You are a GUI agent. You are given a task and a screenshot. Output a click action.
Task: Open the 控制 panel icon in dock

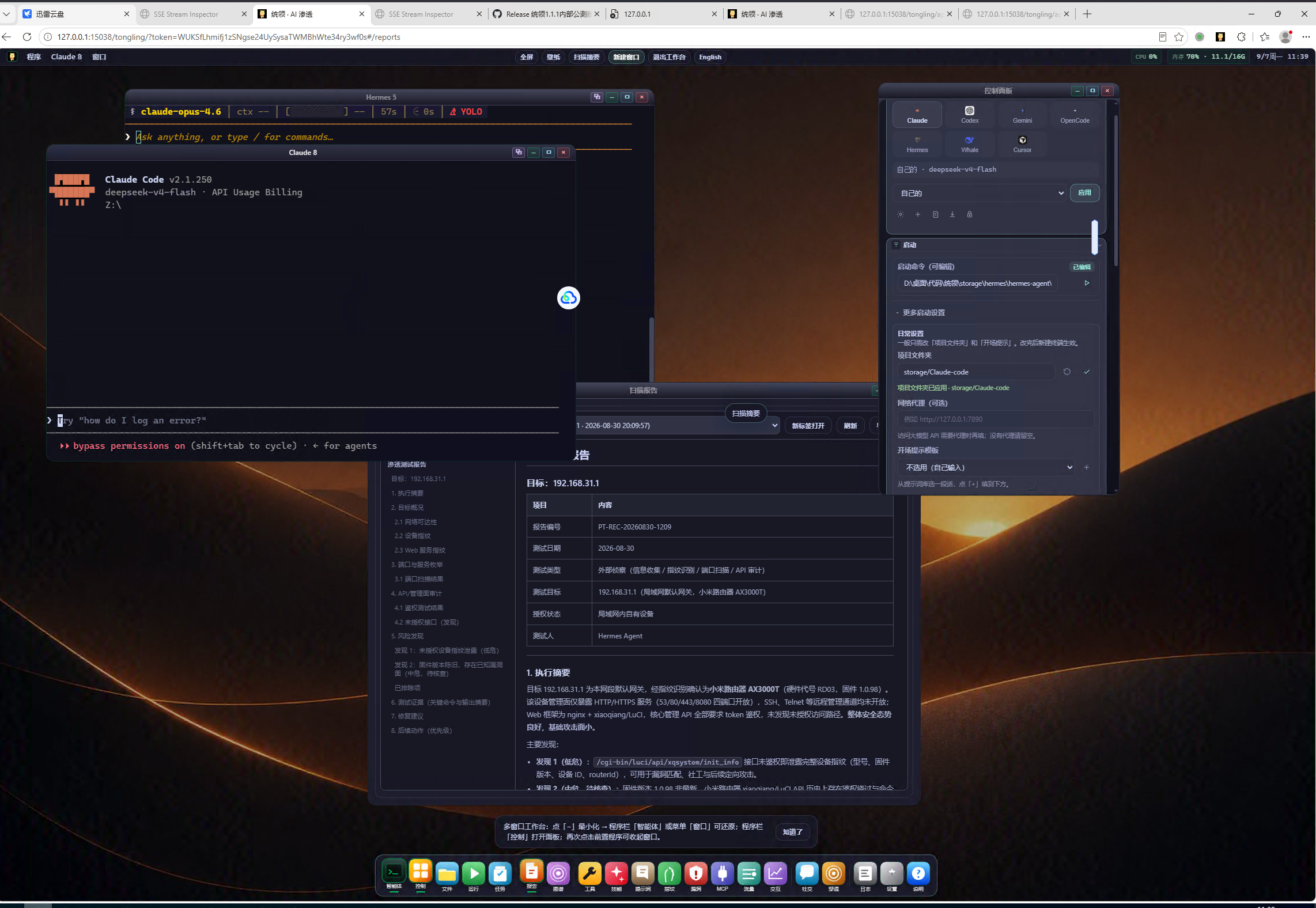(x=421, y=873)
